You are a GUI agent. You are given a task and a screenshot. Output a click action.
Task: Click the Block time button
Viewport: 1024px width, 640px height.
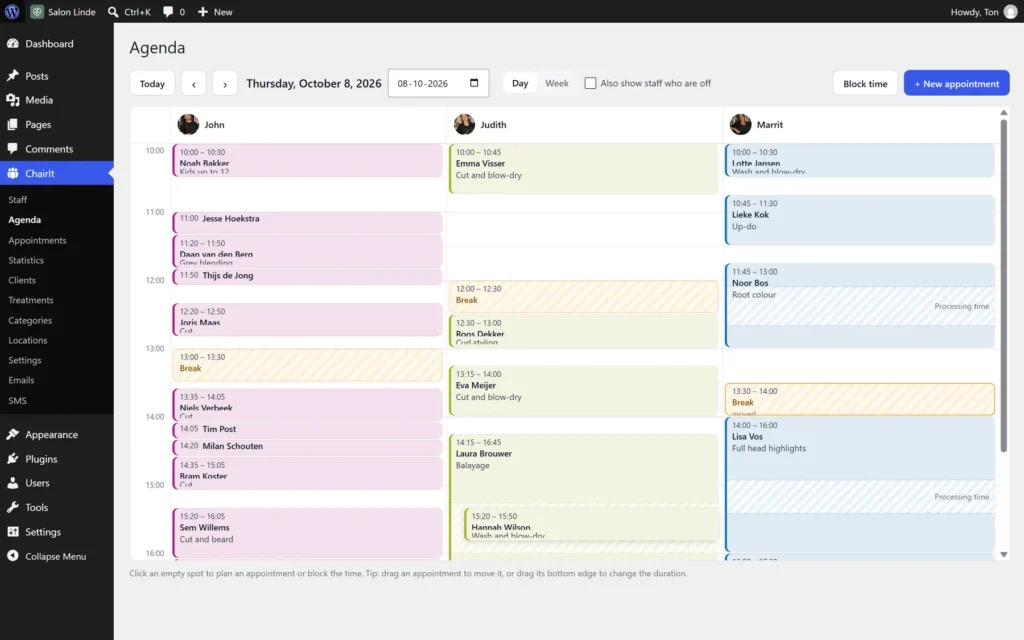(x=865, y=84)
